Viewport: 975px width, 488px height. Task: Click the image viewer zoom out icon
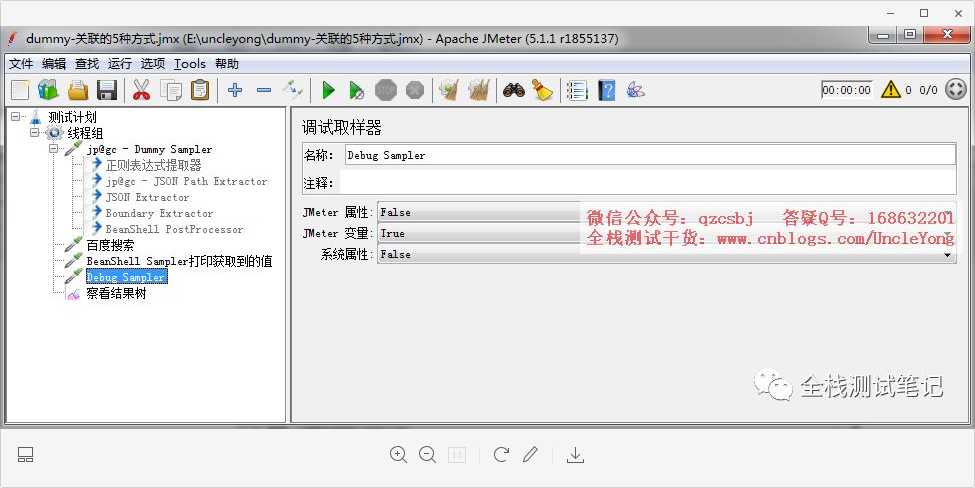pos(427,454)
